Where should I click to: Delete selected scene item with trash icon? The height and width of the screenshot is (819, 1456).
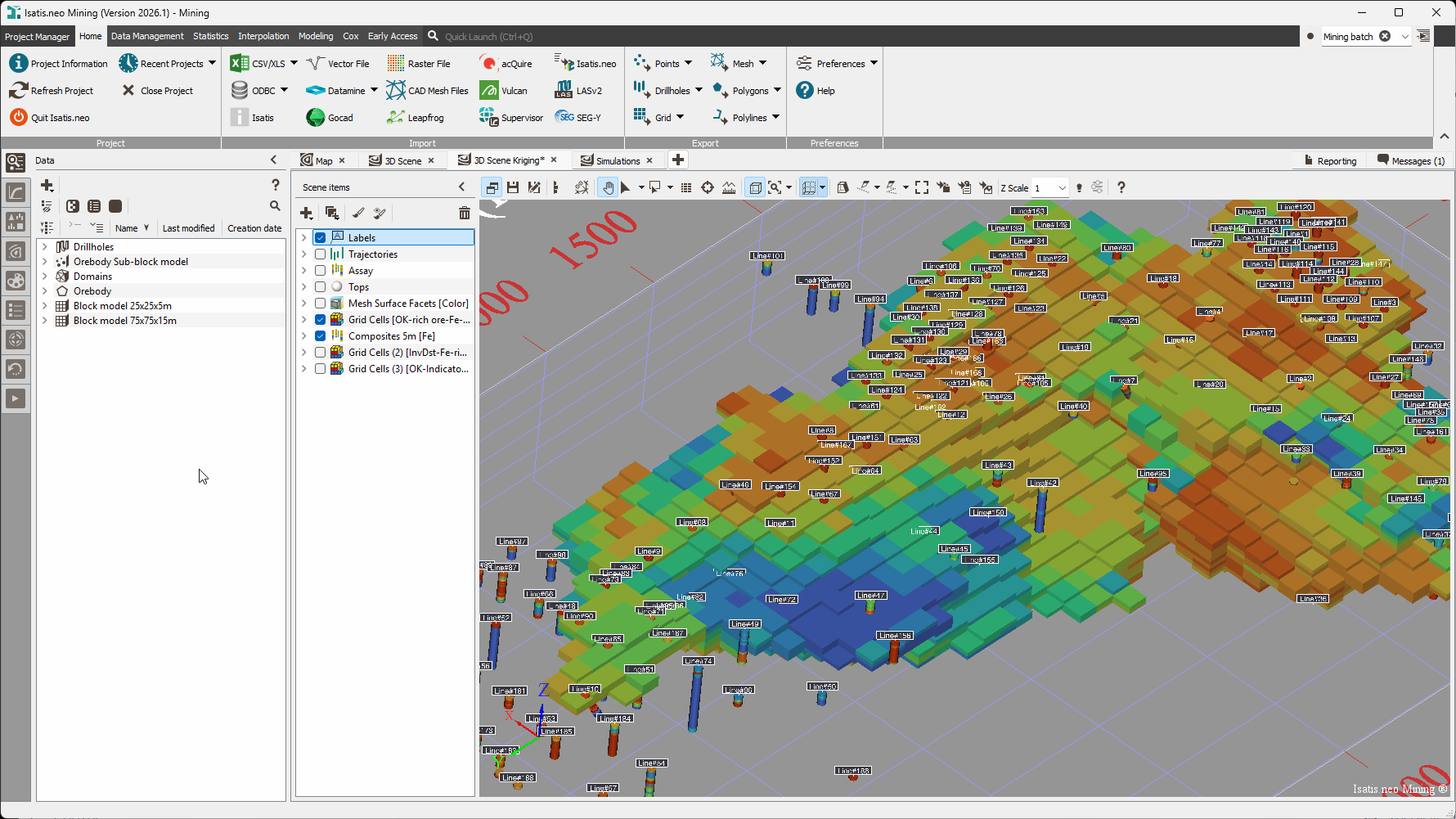point(465,213)
